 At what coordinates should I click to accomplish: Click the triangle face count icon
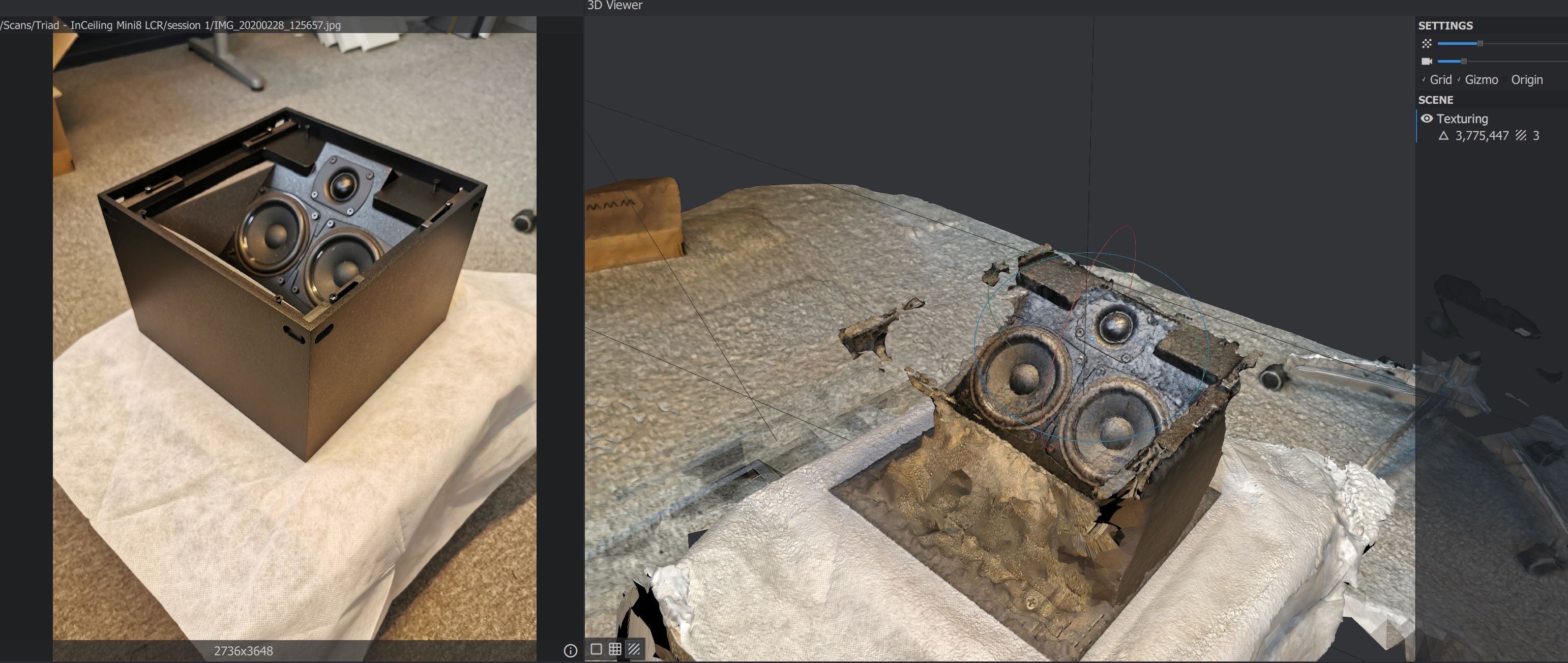[1443, 136]
